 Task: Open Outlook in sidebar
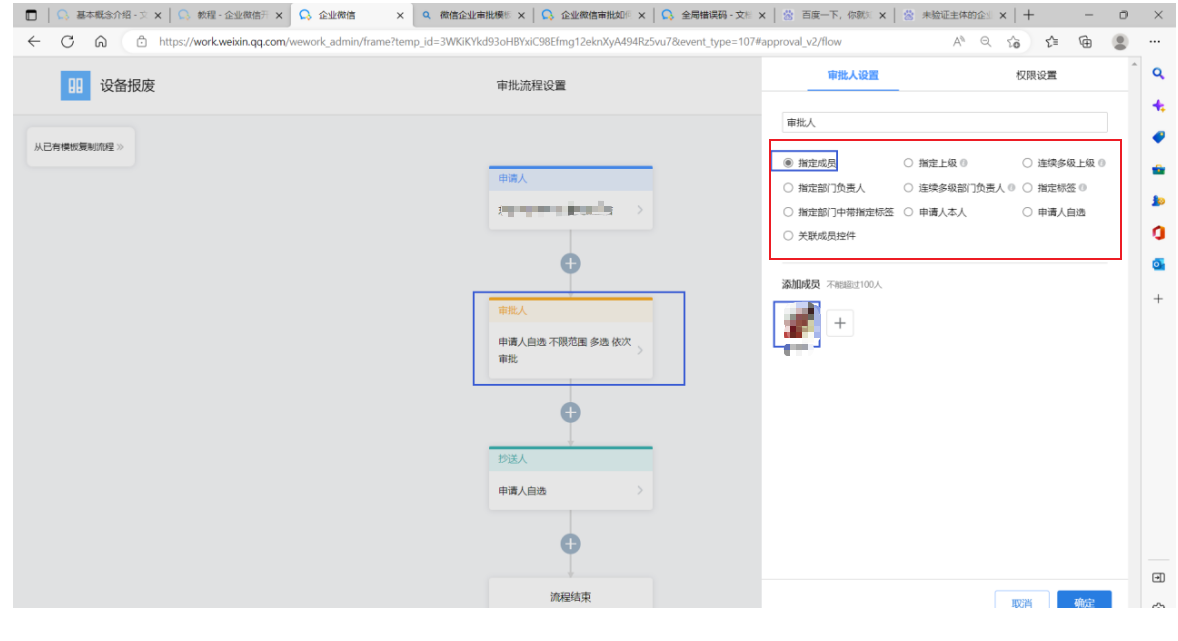[x=1158, y=265]
